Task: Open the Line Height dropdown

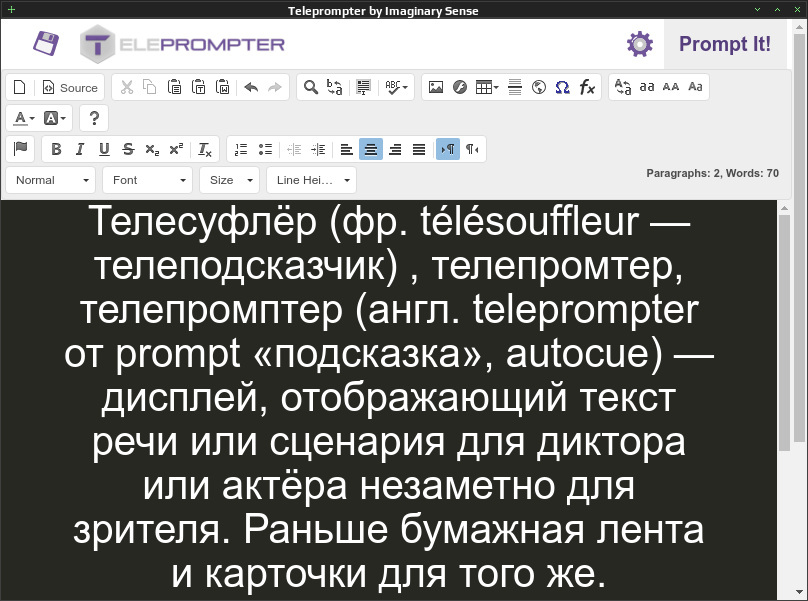Action: 312,180
